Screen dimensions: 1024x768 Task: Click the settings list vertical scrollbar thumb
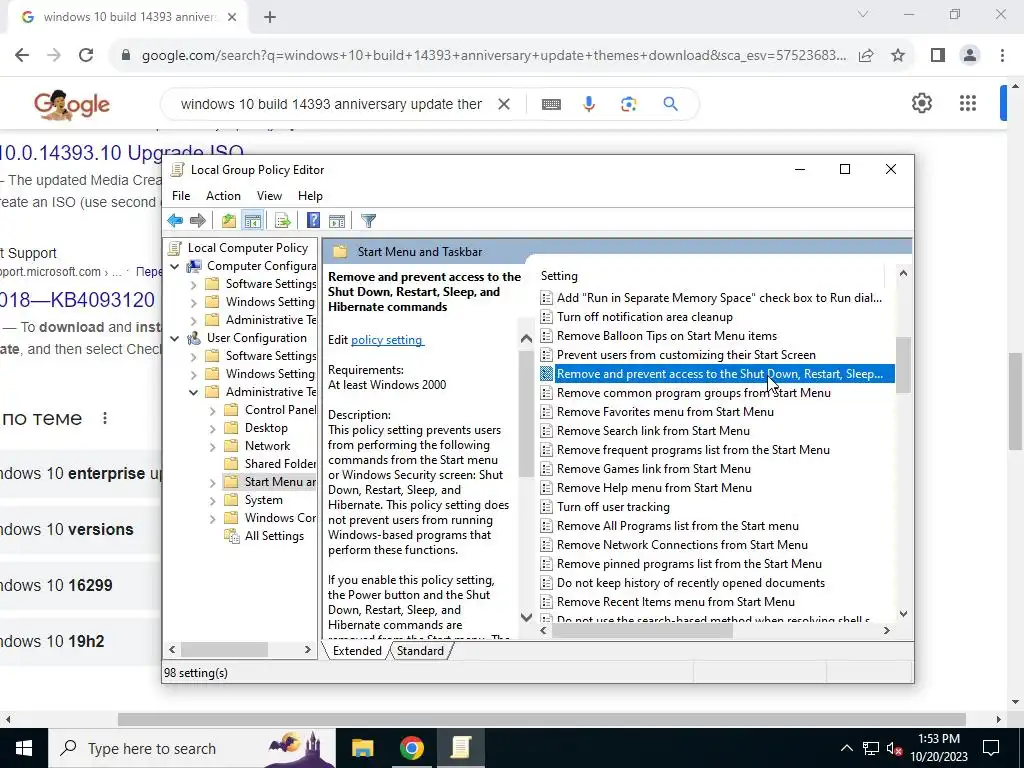click(903, 365)
